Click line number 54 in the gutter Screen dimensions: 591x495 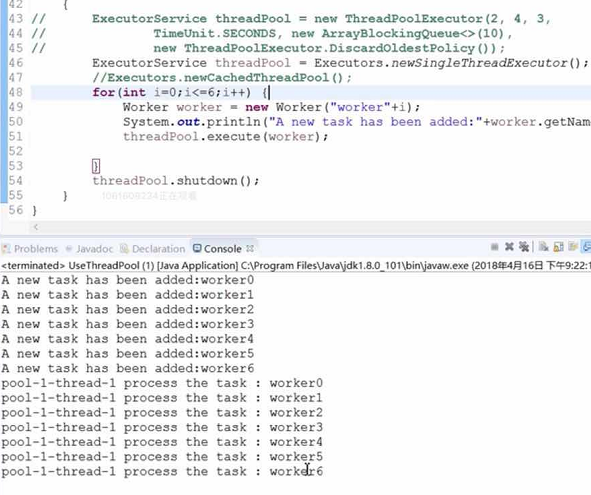(16, 181)
